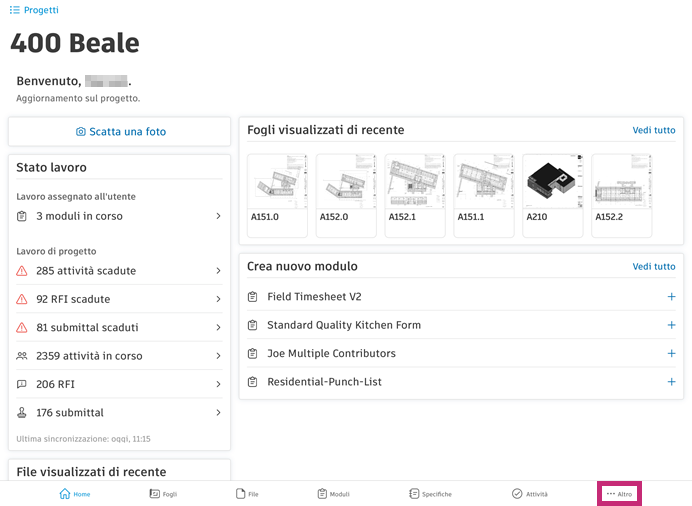Click plus for Joe Multiple Contributors
The height and width of the screenshot is (506, 692).
[671, 353]
